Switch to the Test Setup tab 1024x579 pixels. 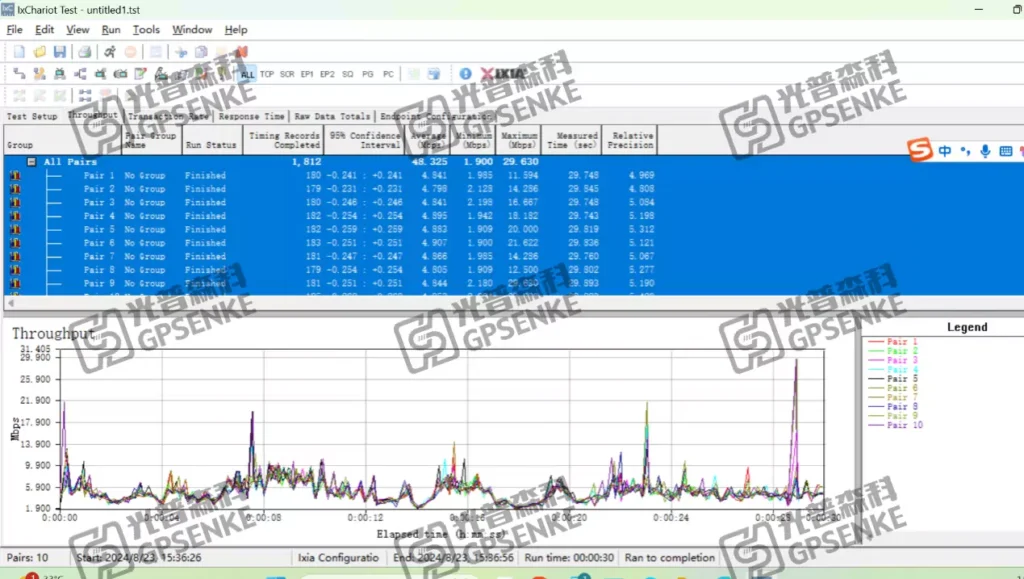pos(32,116)
